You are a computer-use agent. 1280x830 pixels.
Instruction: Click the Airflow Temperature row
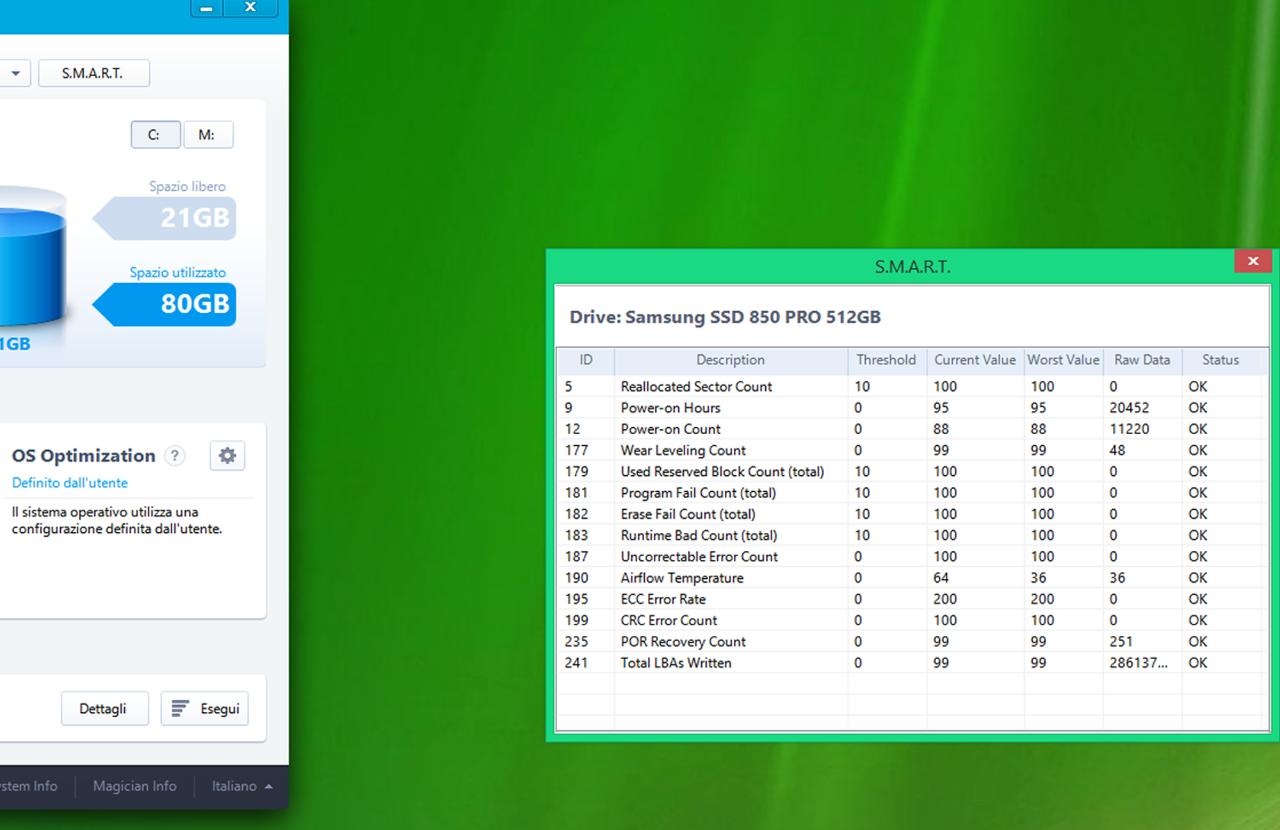point(682,578)
